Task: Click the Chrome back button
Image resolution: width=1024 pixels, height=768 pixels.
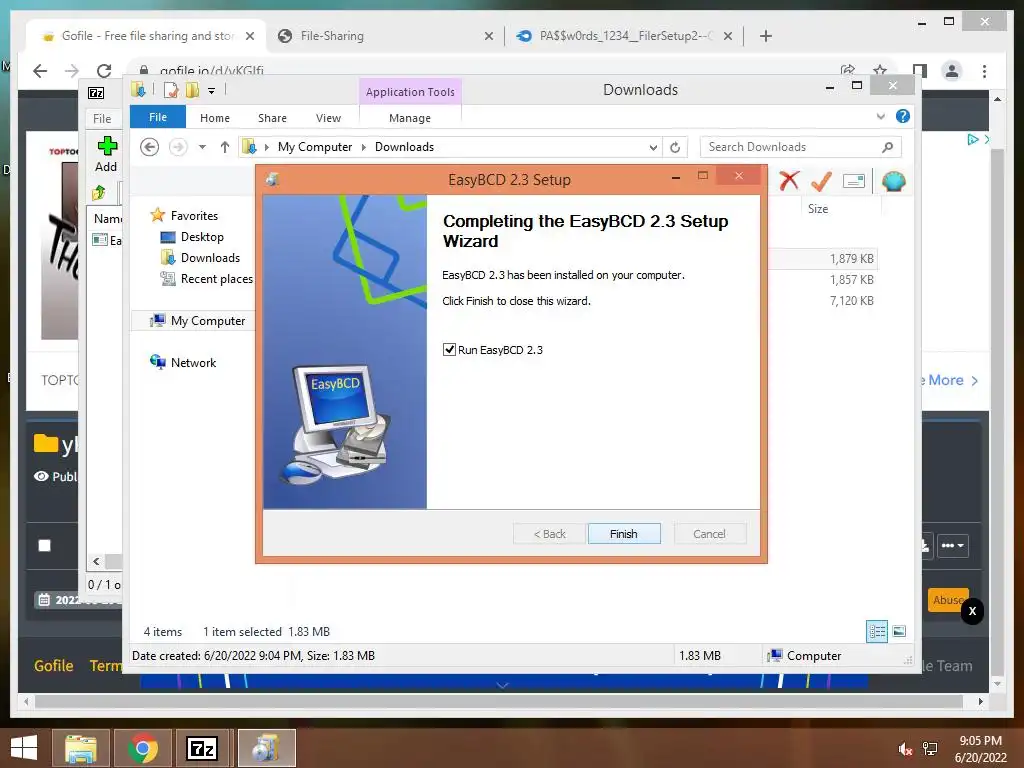Action: click(40, 71)
